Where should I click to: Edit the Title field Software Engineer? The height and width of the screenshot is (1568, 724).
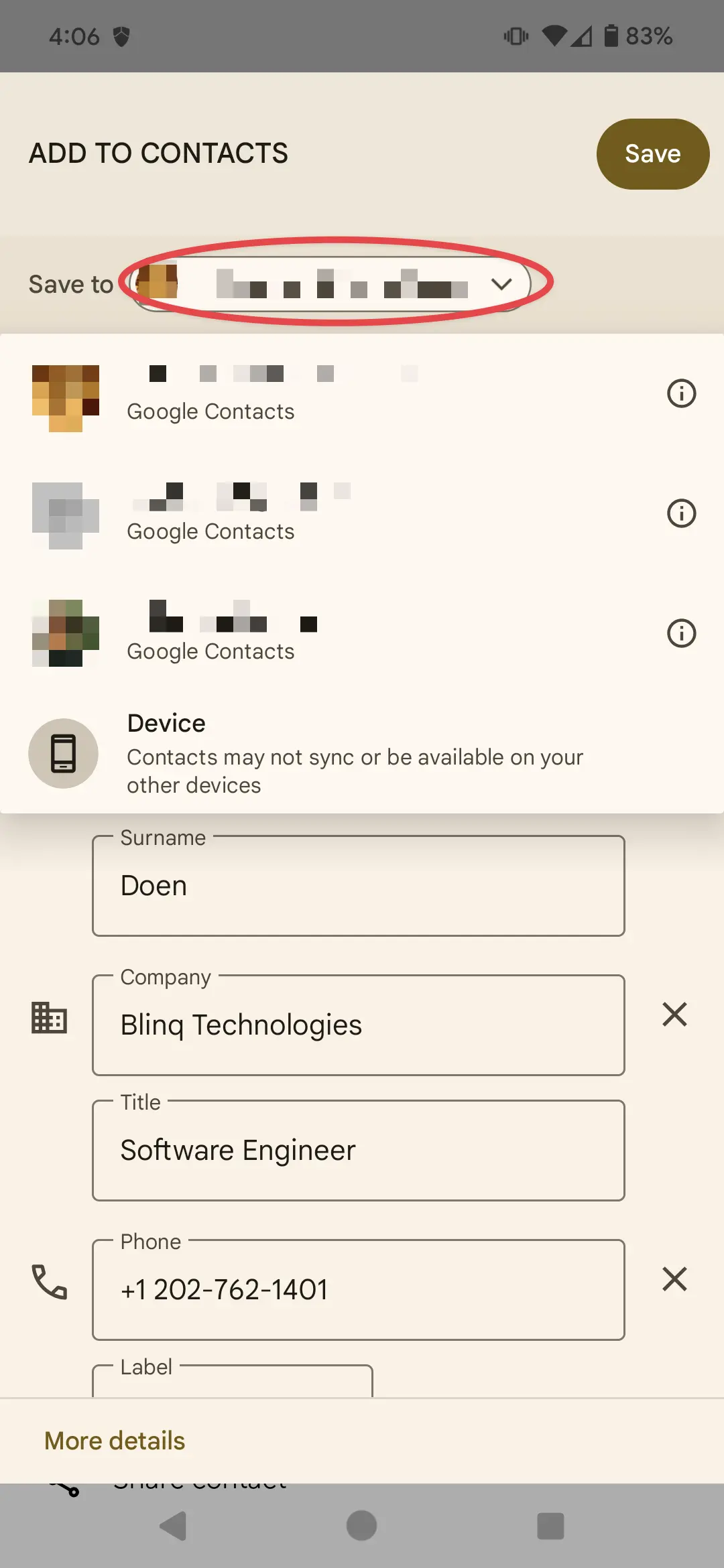point(358,1151)
